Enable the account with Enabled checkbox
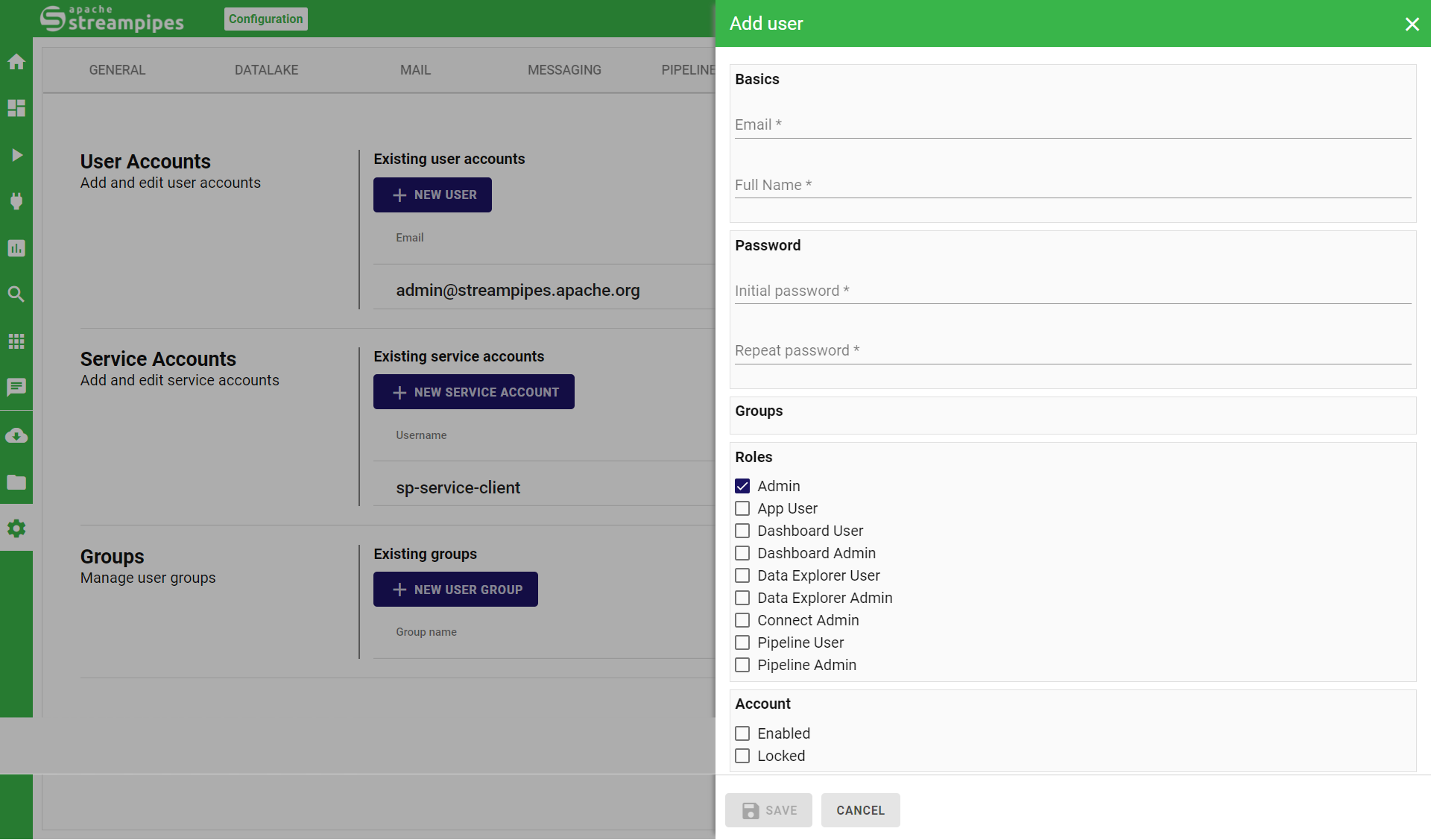This screenshot has height=840, width=1431. point(742,733)
